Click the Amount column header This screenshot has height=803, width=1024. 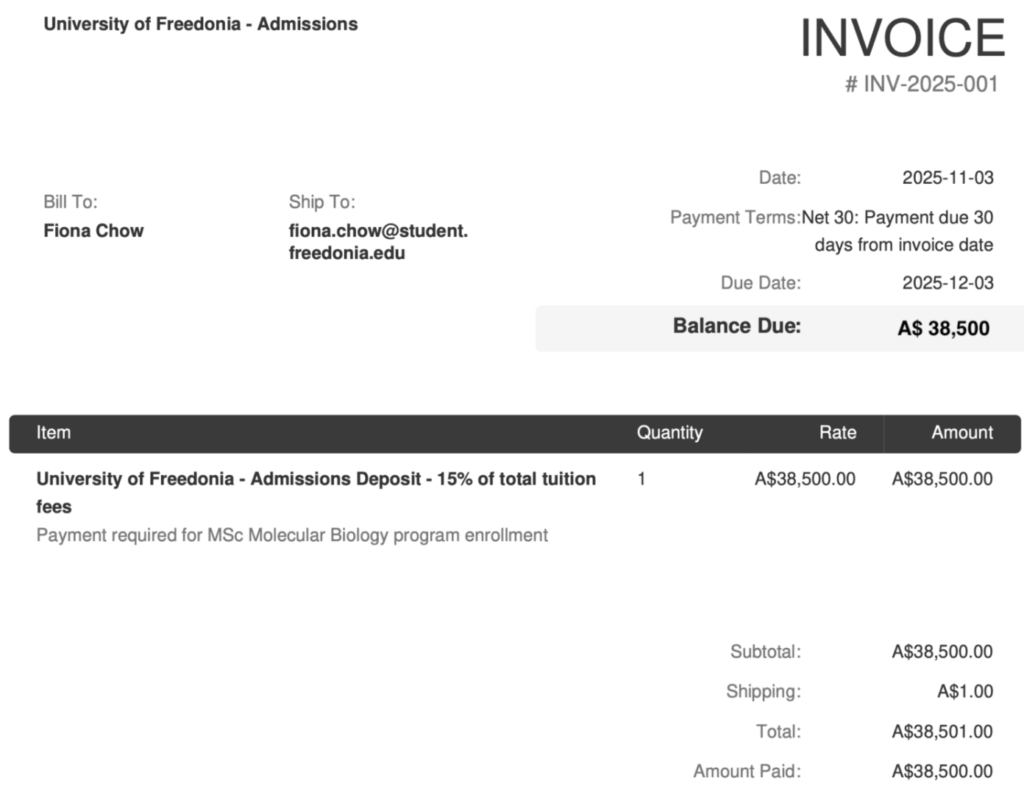[962, 433]
